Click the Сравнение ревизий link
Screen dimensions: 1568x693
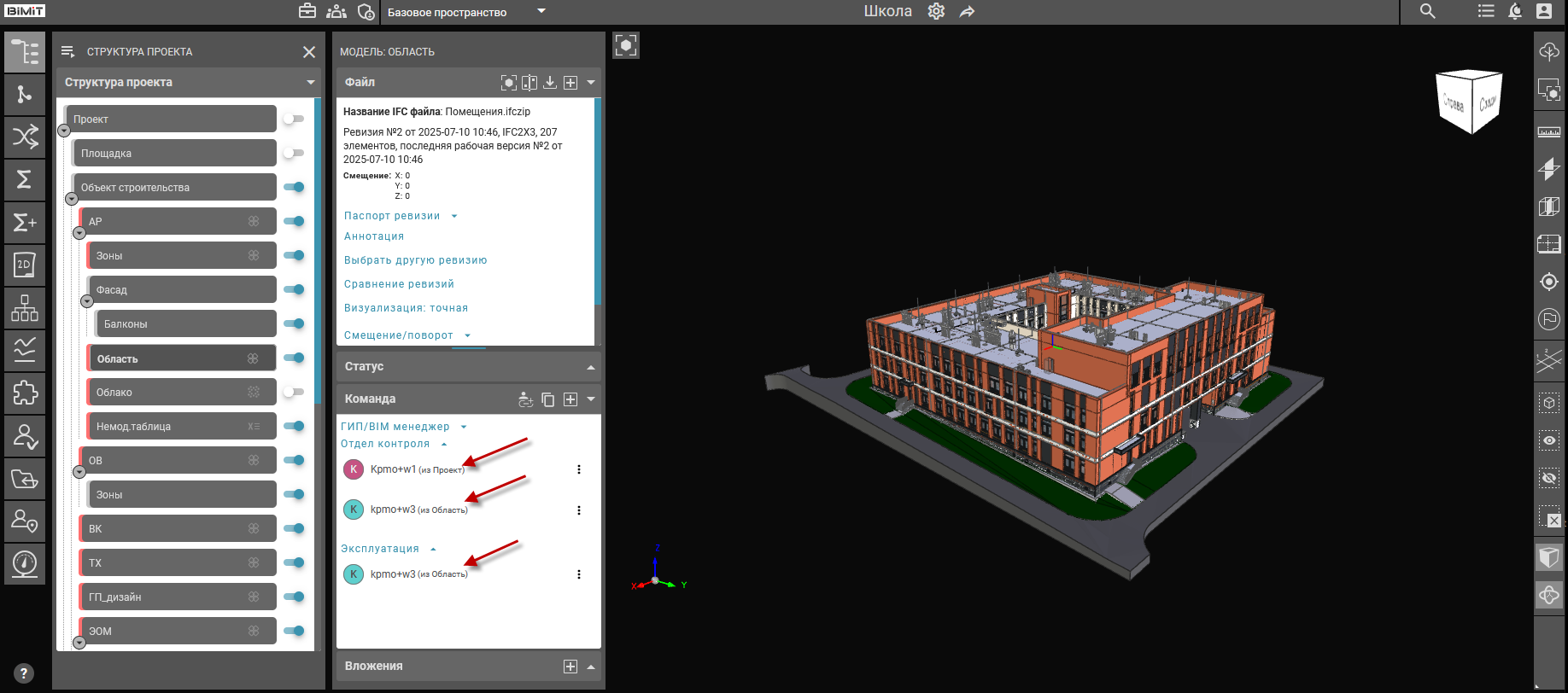coord(399,284)
